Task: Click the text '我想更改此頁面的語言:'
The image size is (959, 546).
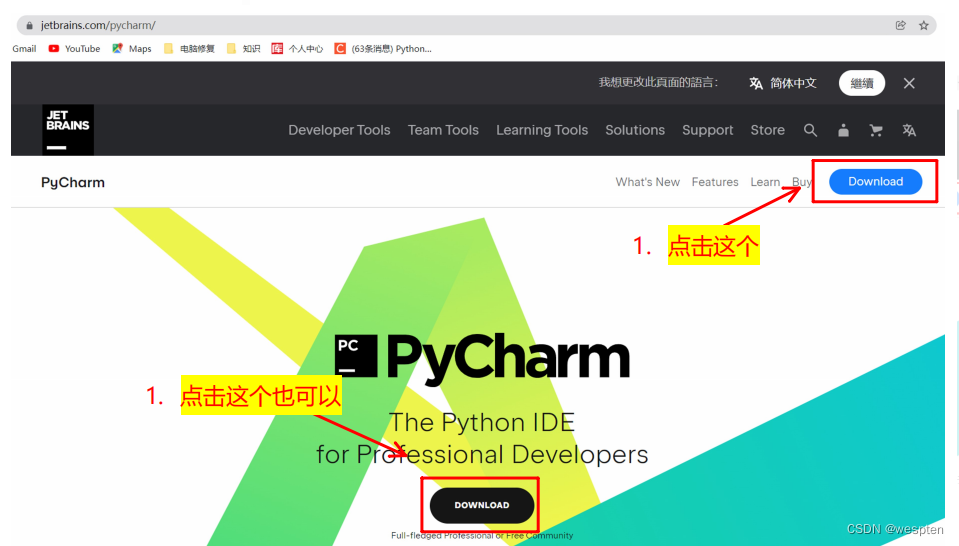Action: point(658,83)
